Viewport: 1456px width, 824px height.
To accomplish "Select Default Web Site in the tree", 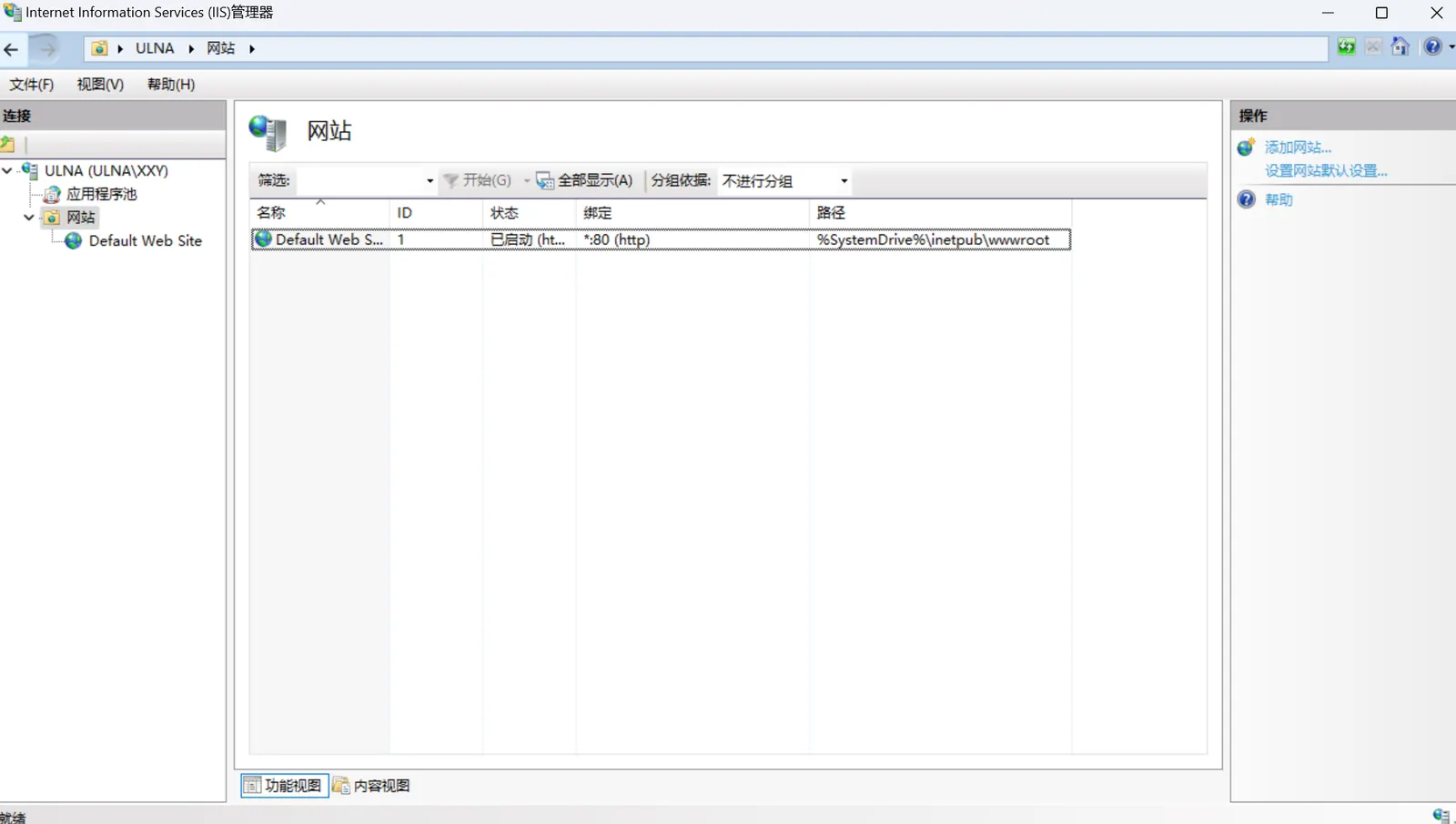I will [145, 241].
